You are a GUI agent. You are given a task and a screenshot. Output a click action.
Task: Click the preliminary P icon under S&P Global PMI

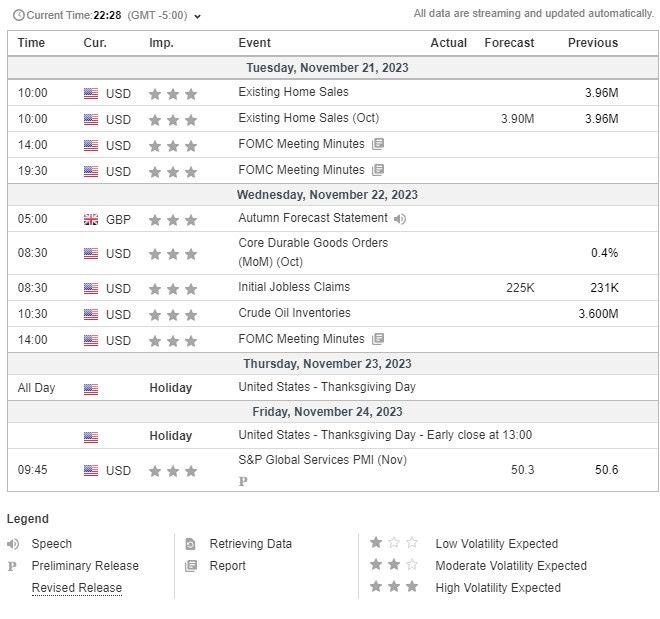(243, 481)
